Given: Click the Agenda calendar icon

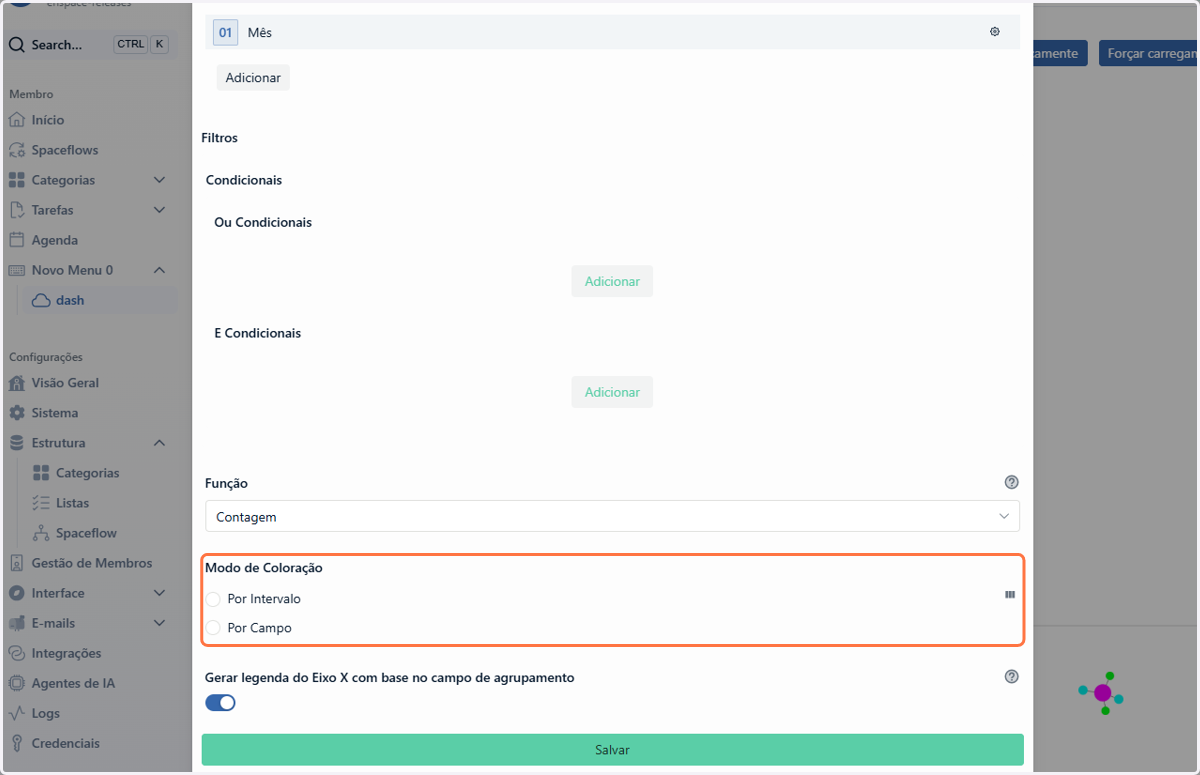Looking at the screenshot, I should [x=16, y=240].
